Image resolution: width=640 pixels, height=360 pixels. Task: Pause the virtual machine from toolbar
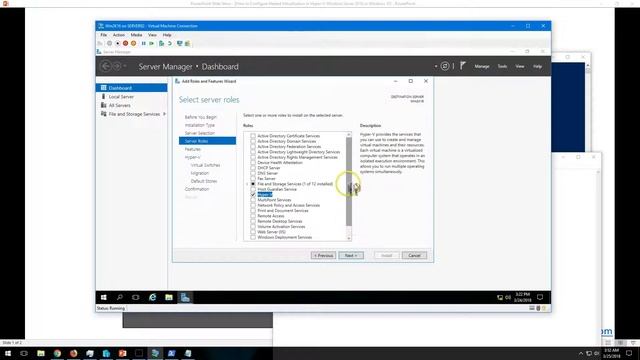[x=144, y=43]
